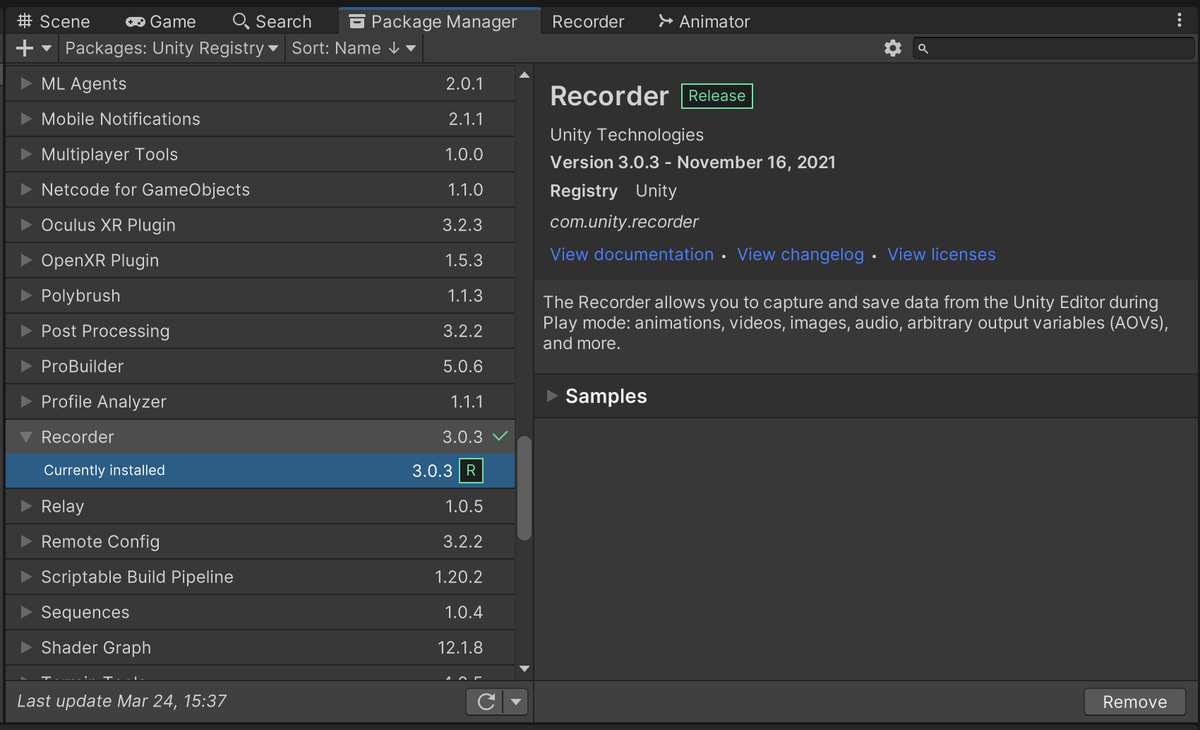
Task: Click the package search field
Action: point(1055,48)
